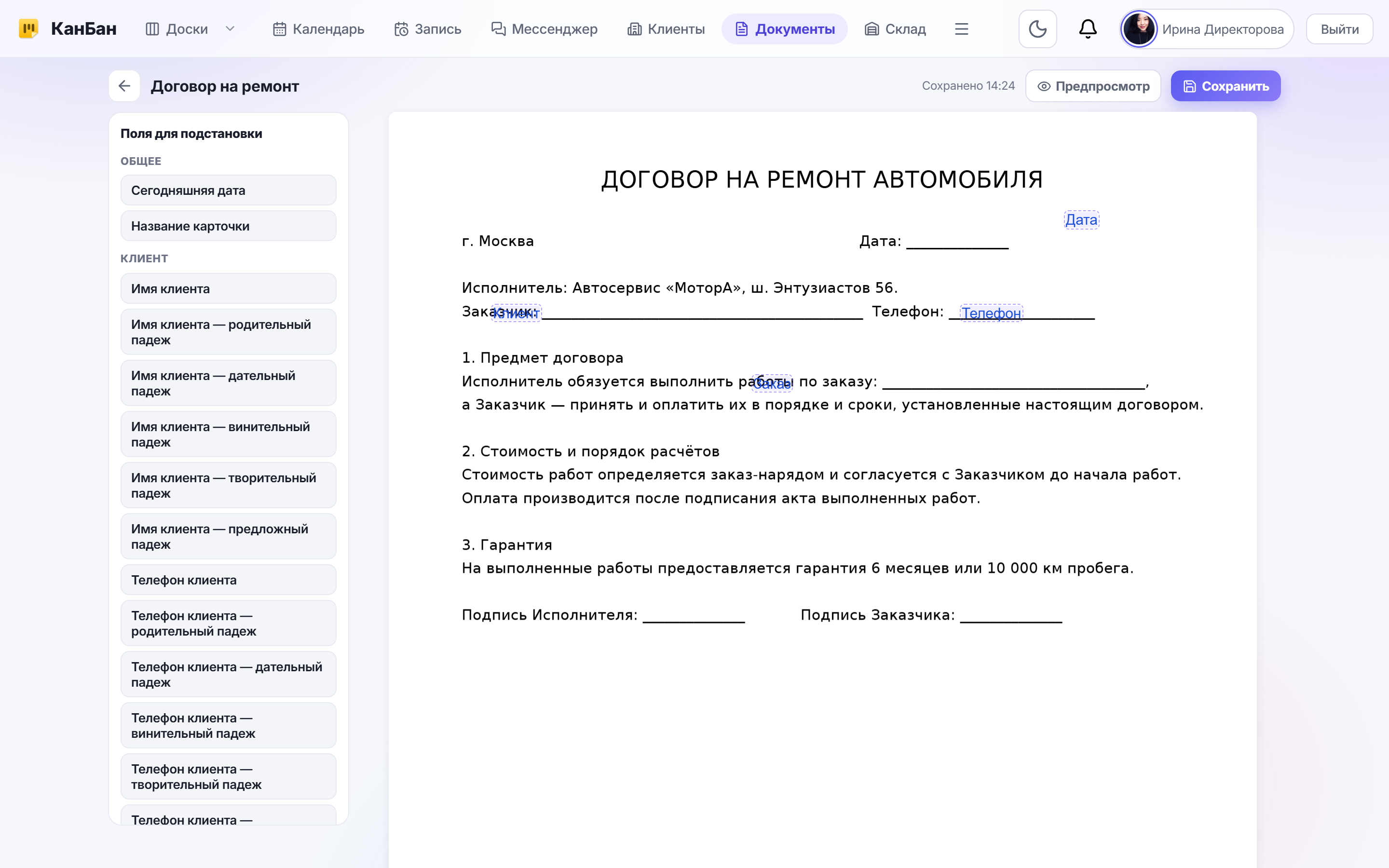Go to the Календарь section
Image resolution: width=1389 pixels, height=868 pixels.
(x=318, y=29)
